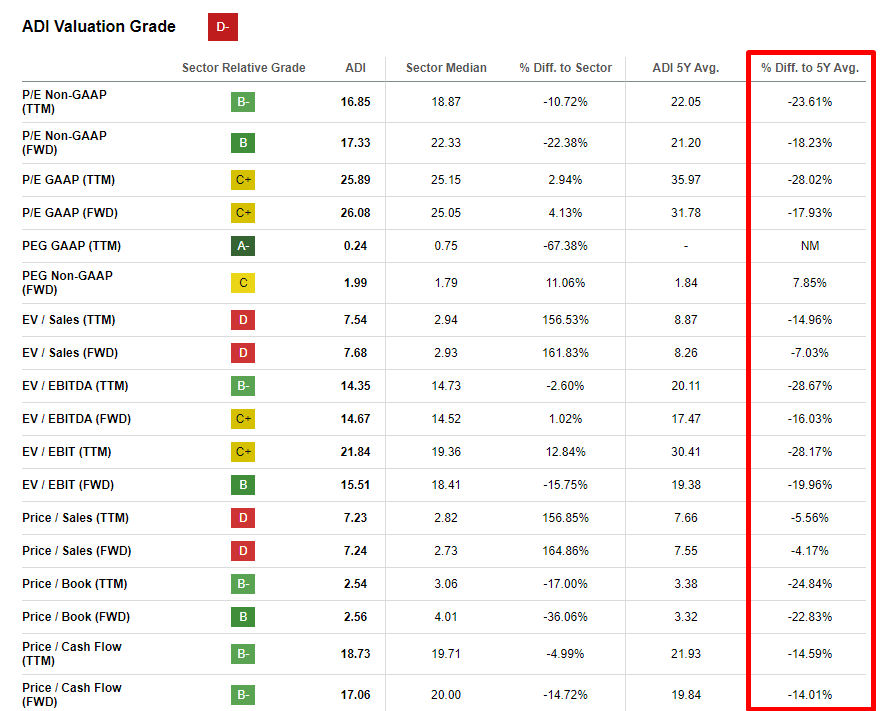The image size is (888, 711).
Task: Select the EV / Sales (TTM) row label
Action: coord(69,320)
